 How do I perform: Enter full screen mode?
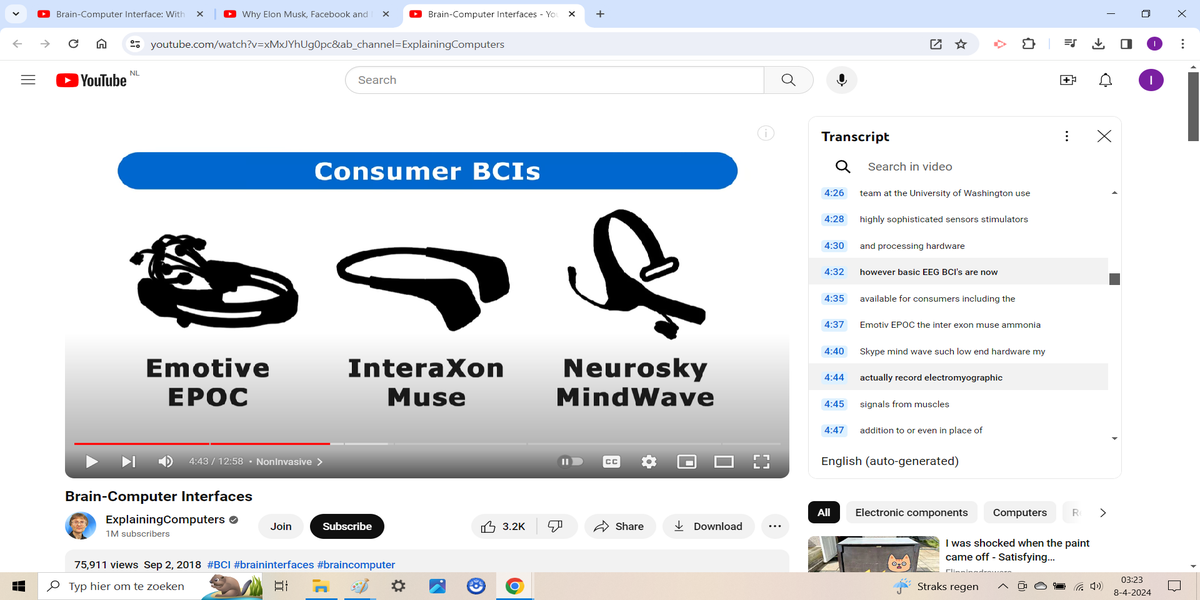pyautogui.click(x=761, y=461)
